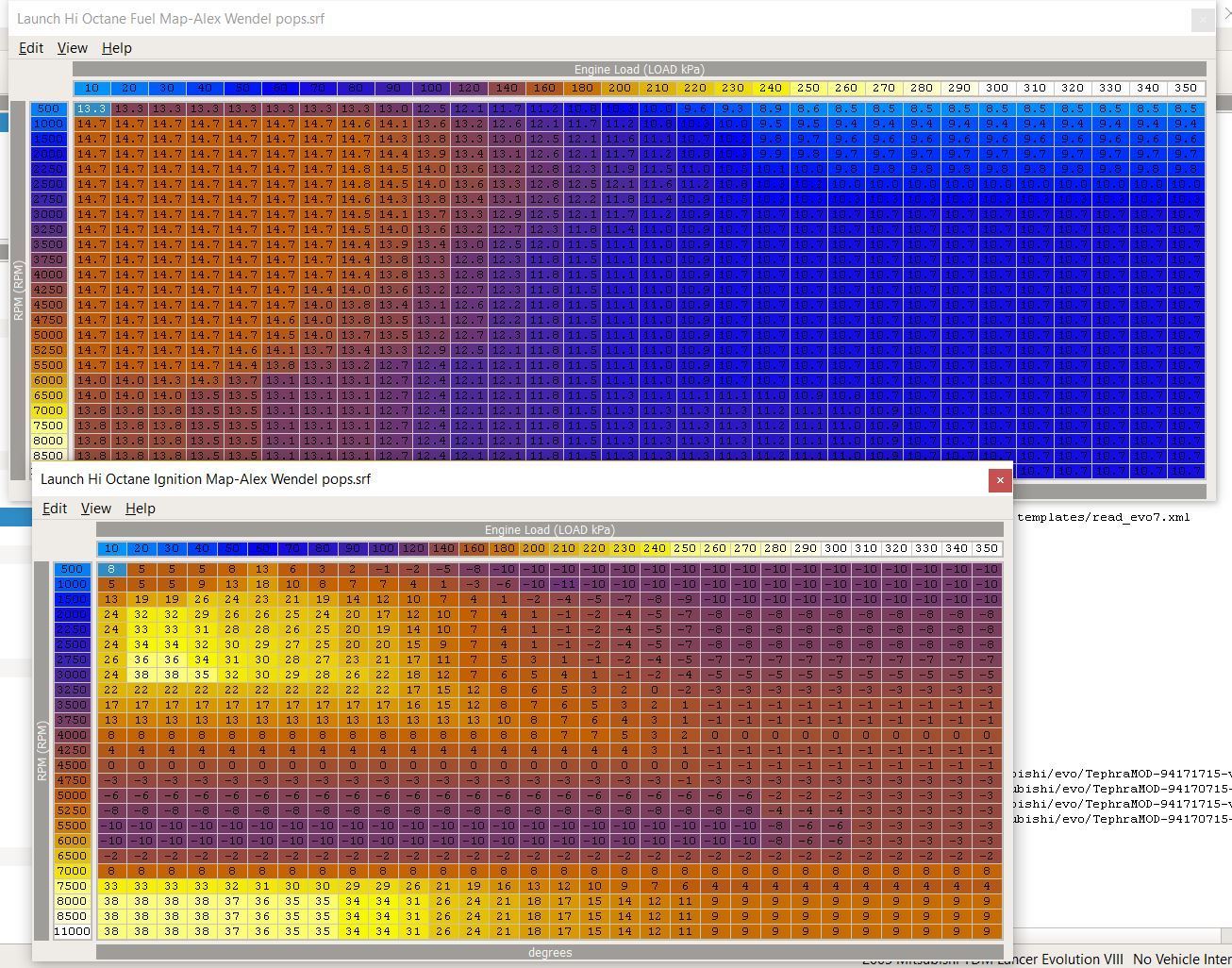
Task: Click the 500 RPM row header in fuel map
Action: [49, 108]
